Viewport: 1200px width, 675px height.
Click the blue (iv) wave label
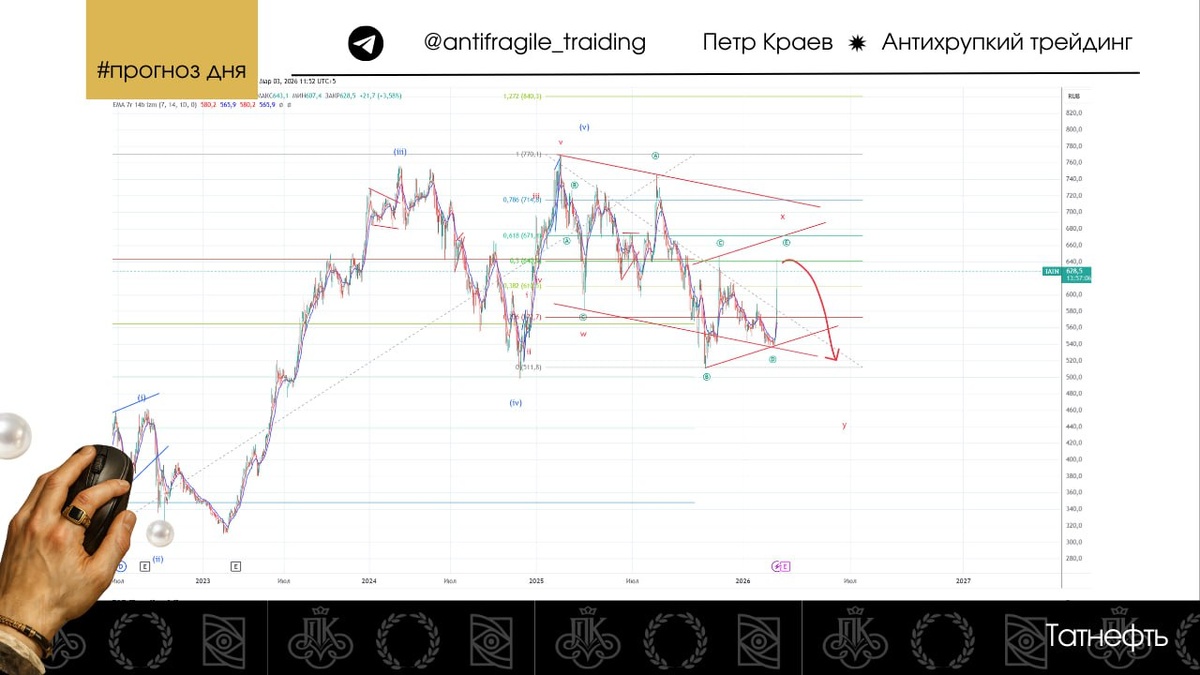coord(515,402)
